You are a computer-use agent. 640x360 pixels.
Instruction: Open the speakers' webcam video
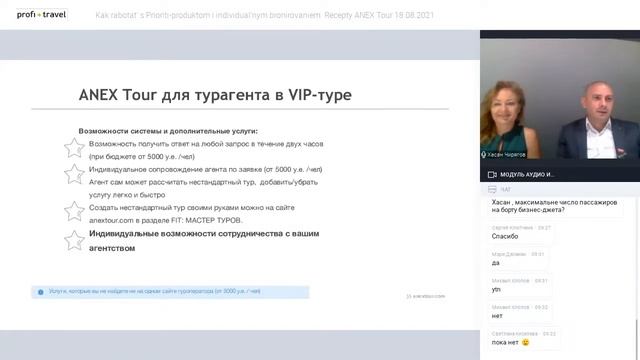tap(560, 98)
